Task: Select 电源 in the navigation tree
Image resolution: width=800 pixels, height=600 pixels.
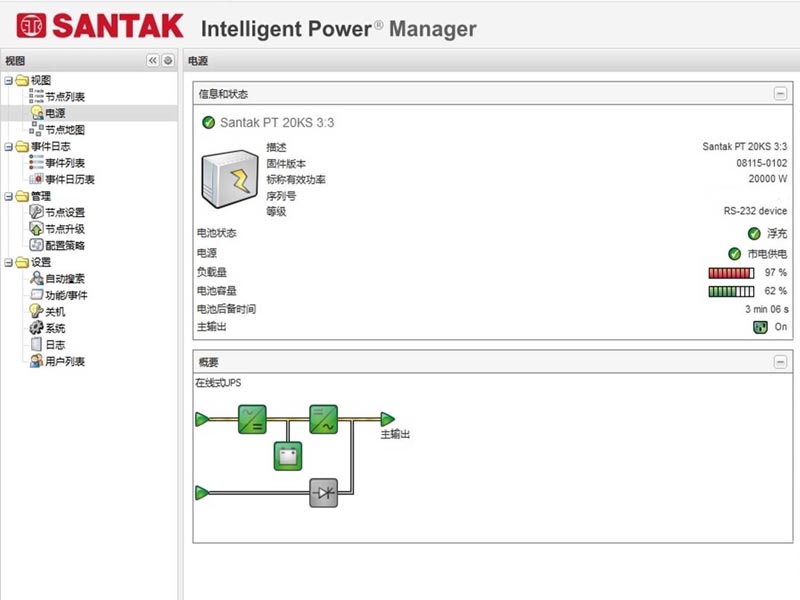Action: [55, 113]
